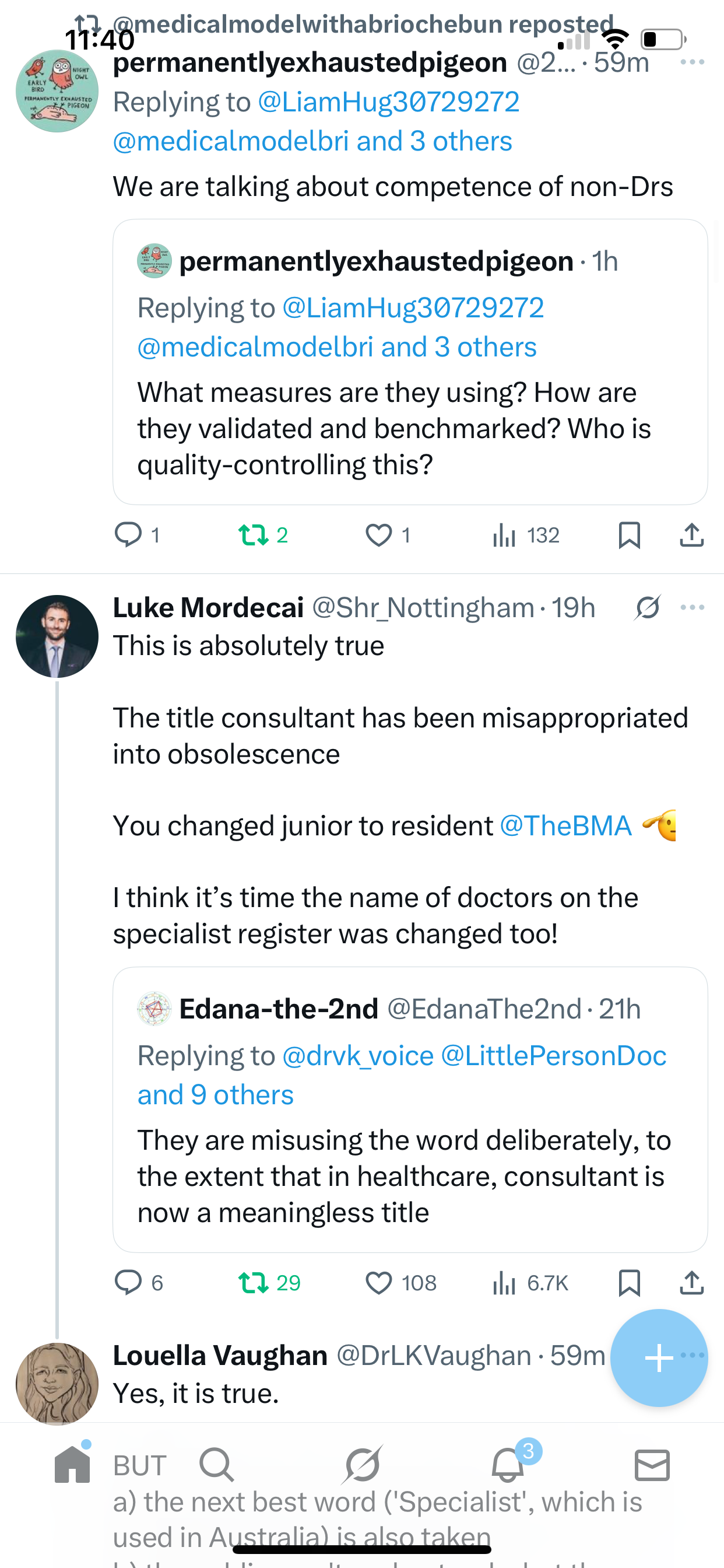Open Luke Mordecai's profile picture
This screenshot has height=1568, width=724.
coord(57,636)
